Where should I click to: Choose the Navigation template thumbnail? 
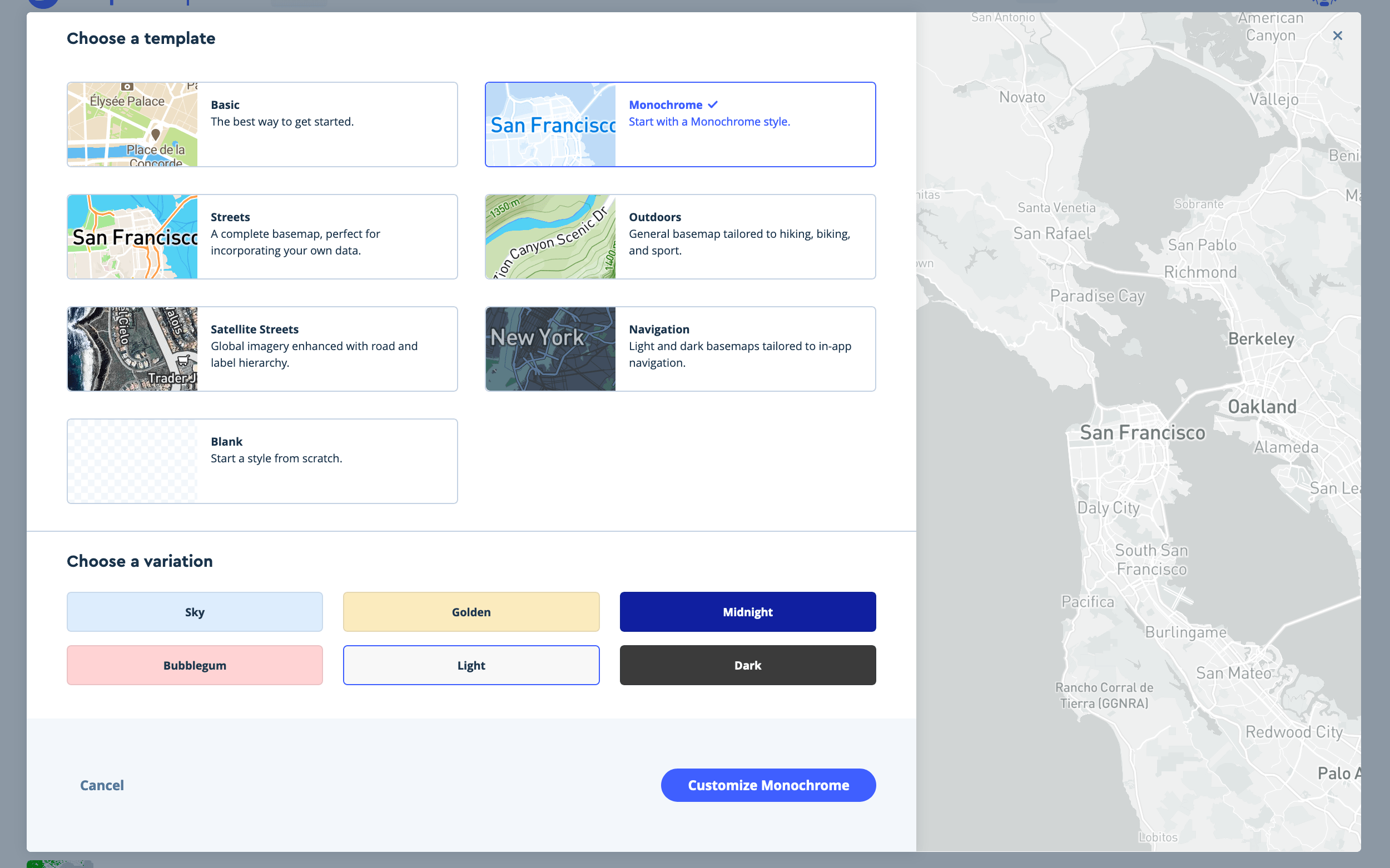(550, 349)
